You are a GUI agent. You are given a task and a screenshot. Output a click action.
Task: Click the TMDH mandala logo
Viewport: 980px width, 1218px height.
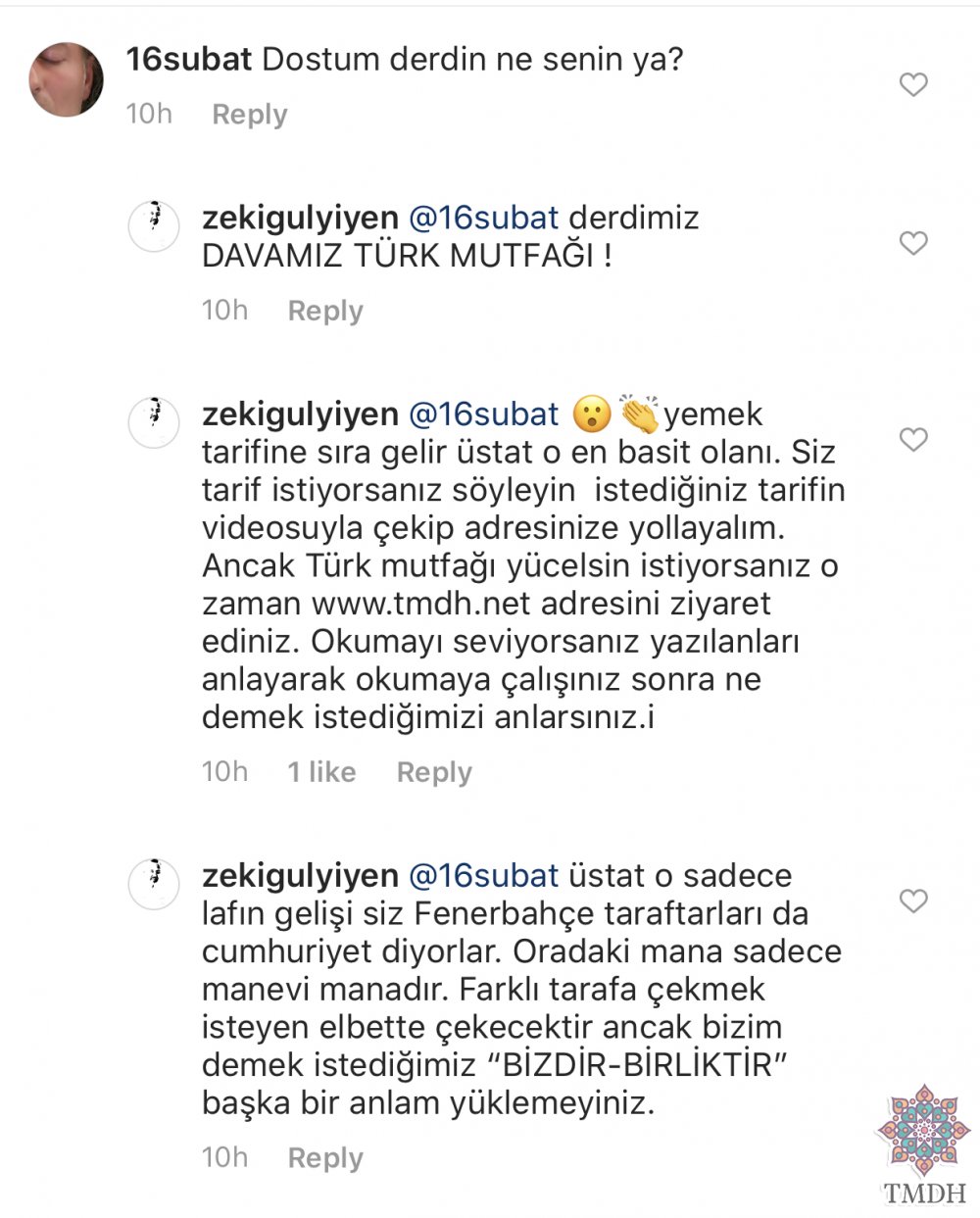click(924, 1144)
